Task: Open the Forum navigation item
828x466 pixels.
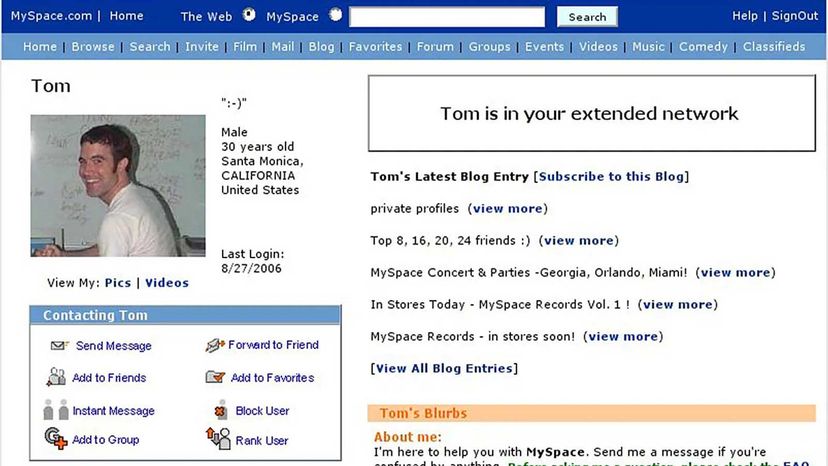Action: [435, 46]
